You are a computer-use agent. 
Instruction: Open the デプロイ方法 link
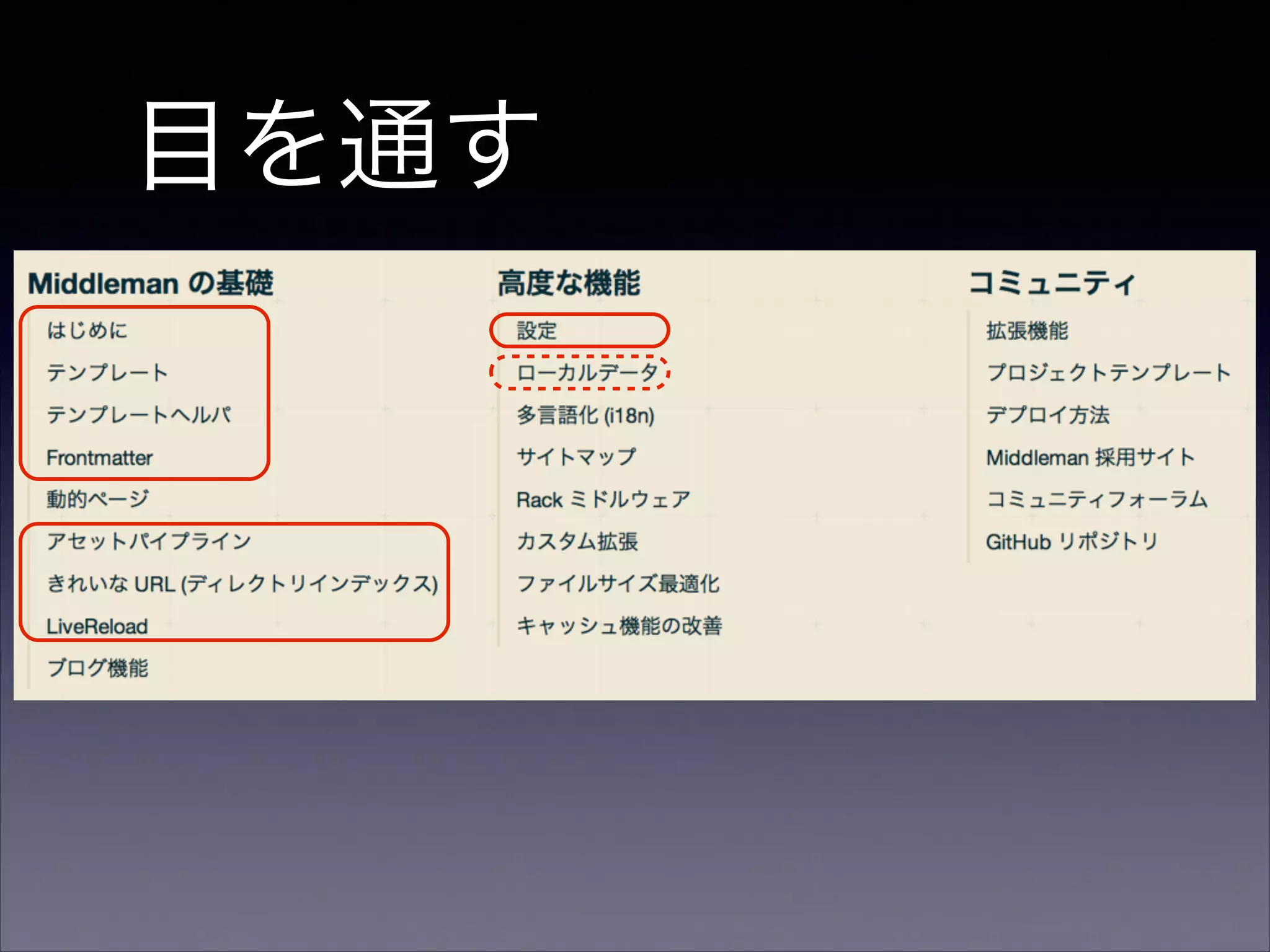(1048, 415)
